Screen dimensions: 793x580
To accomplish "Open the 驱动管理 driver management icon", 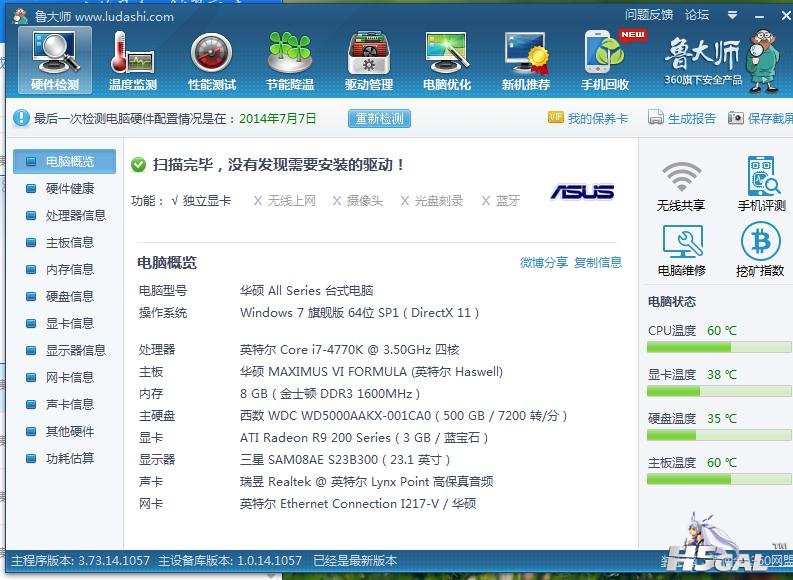I will pyautogui.click(x=369, y=60).
